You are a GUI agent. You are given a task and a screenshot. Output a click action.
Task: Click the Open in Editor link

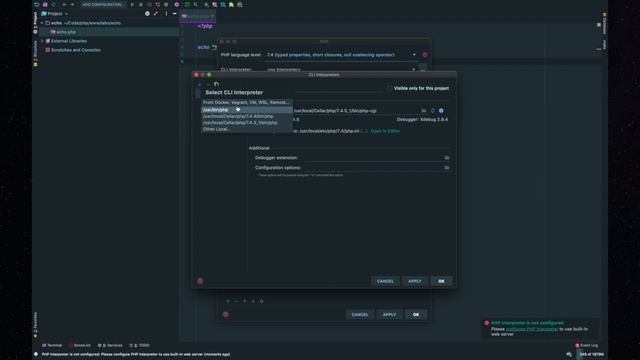[385, 131]
